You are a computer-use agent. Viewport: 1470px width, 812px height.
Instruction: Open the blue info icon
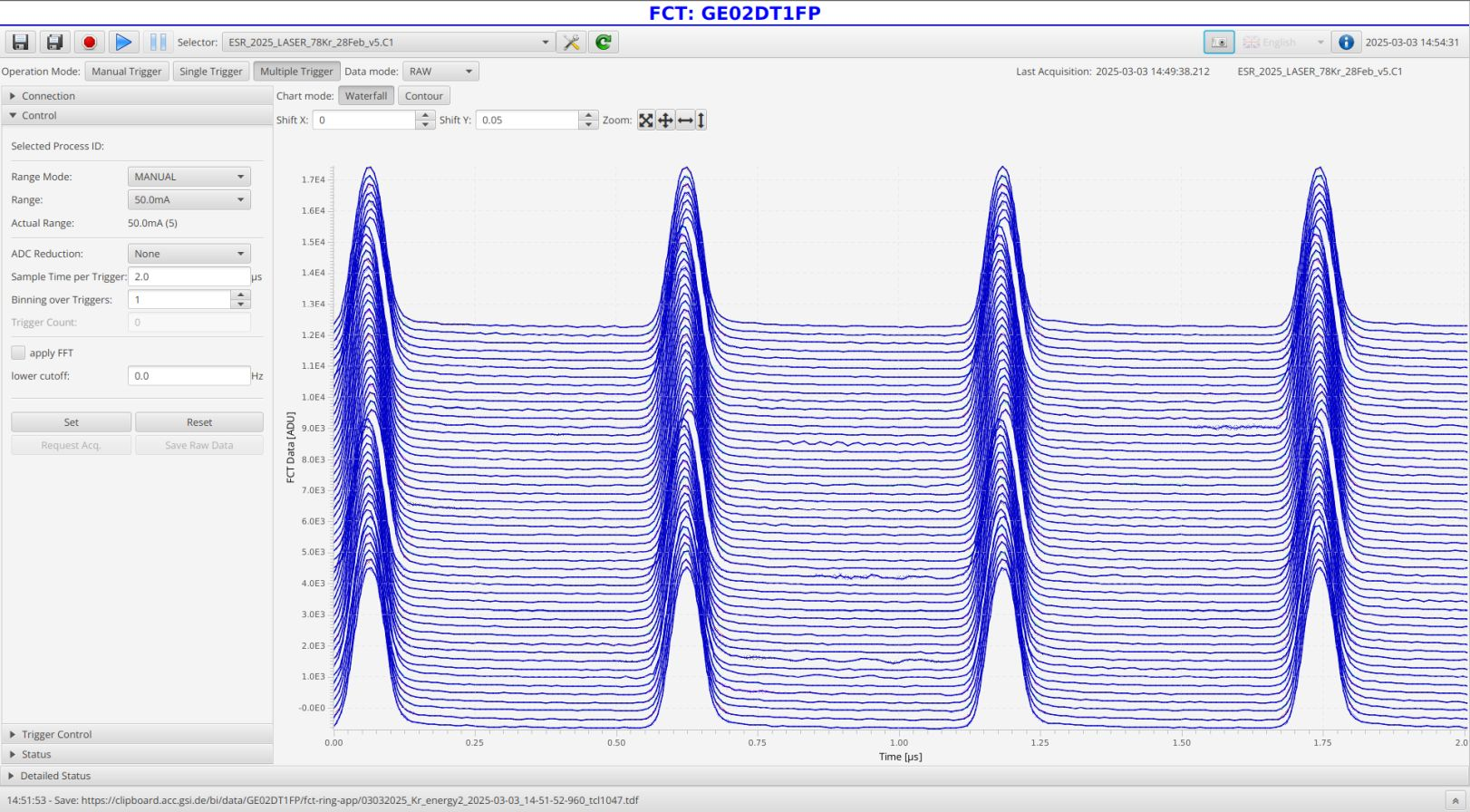pyautogui.click(x=1346, y=42)
